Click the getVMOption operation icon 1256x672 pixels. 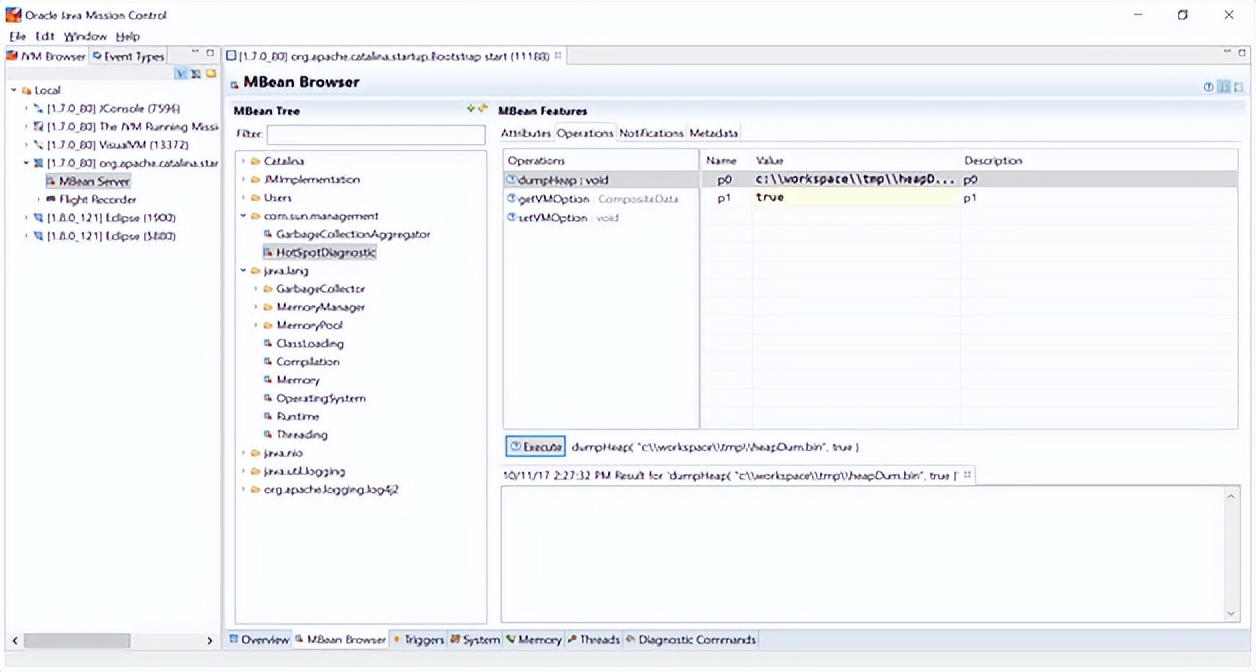(x=512, y=198)
